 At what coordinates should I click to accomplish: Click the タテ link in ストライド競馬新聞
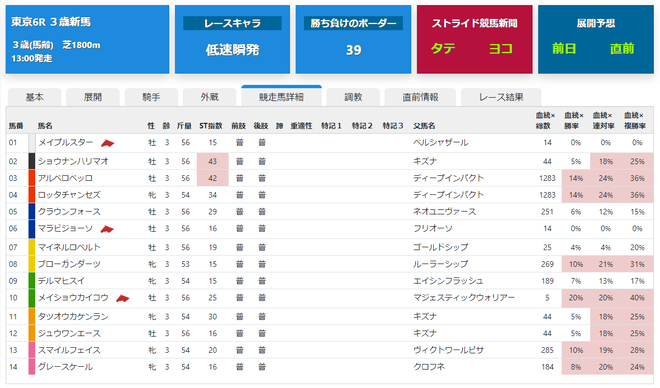[x=443, y=49]
